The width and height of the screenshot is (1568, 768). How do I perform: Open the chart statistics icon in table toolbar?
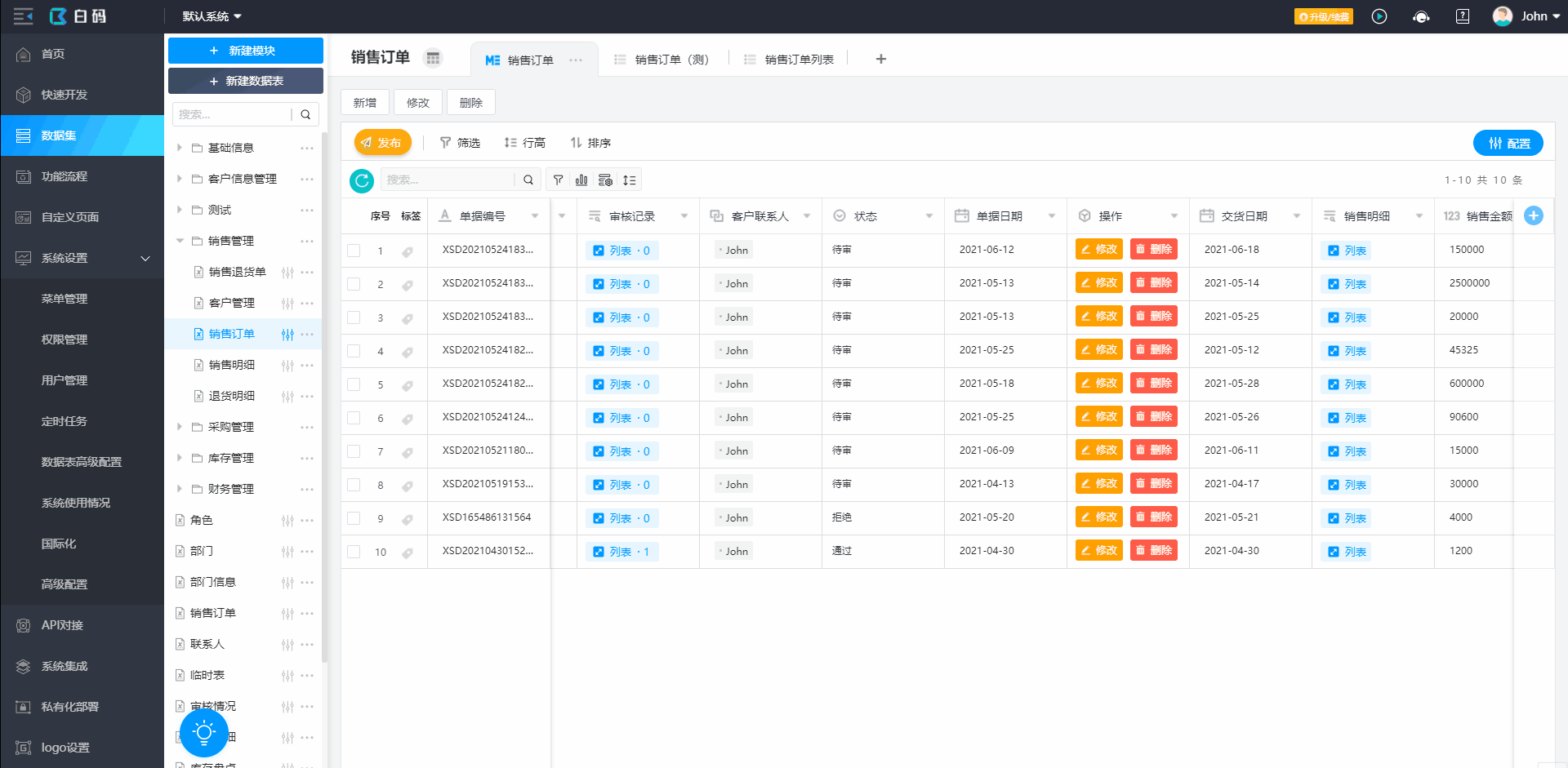581,180
